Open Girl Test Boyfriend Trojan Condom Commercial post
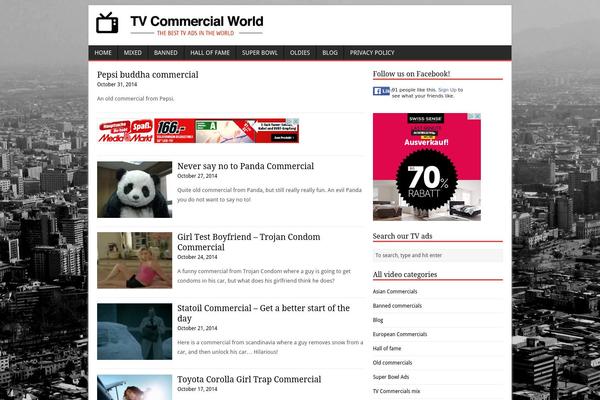 [x=249, y=242]
